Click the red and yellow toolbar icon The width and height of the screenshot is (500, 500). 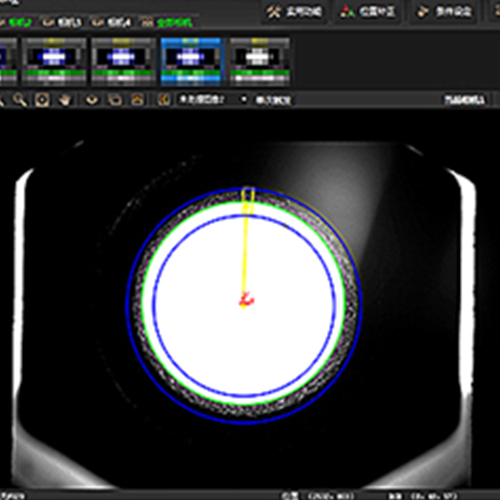pos(138,99)
